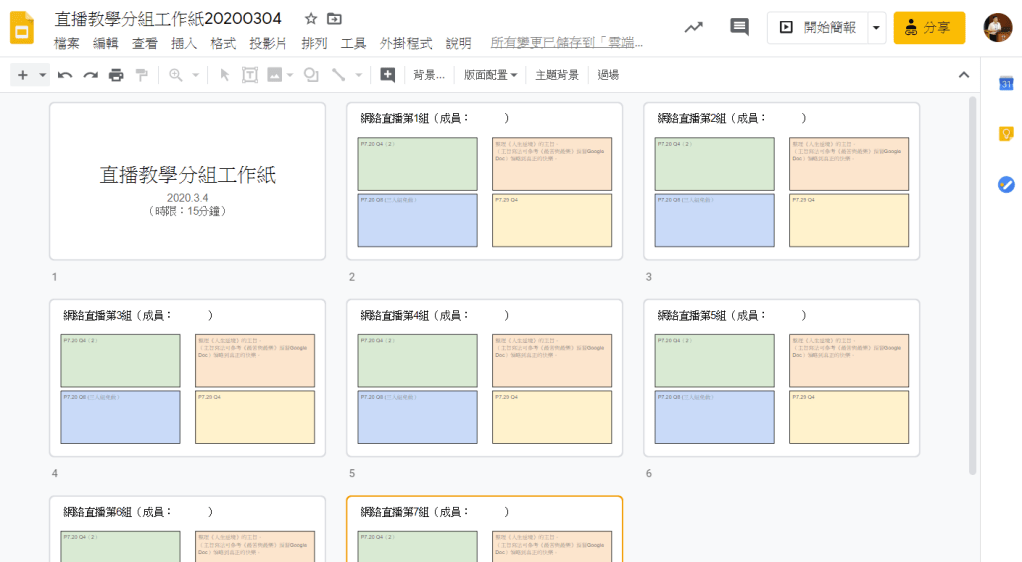Viewport: 1022px width, 562px height.
Task: Click the 開始簡報 button
Action: tap(818, 28)
